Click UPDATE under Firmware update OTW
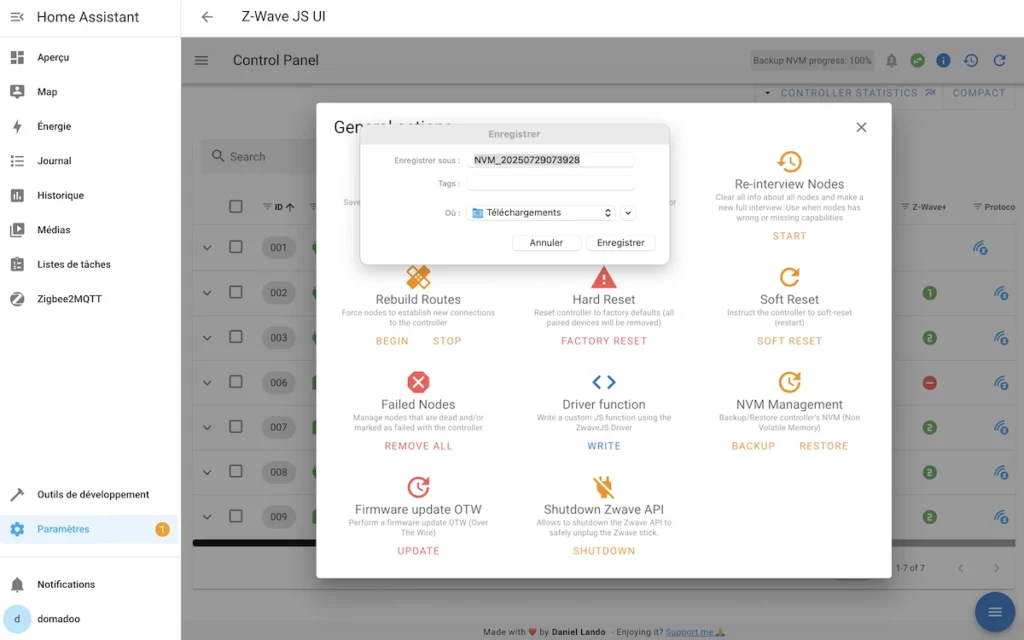This screenshot has height=640, width=1024. pos(418,551)
